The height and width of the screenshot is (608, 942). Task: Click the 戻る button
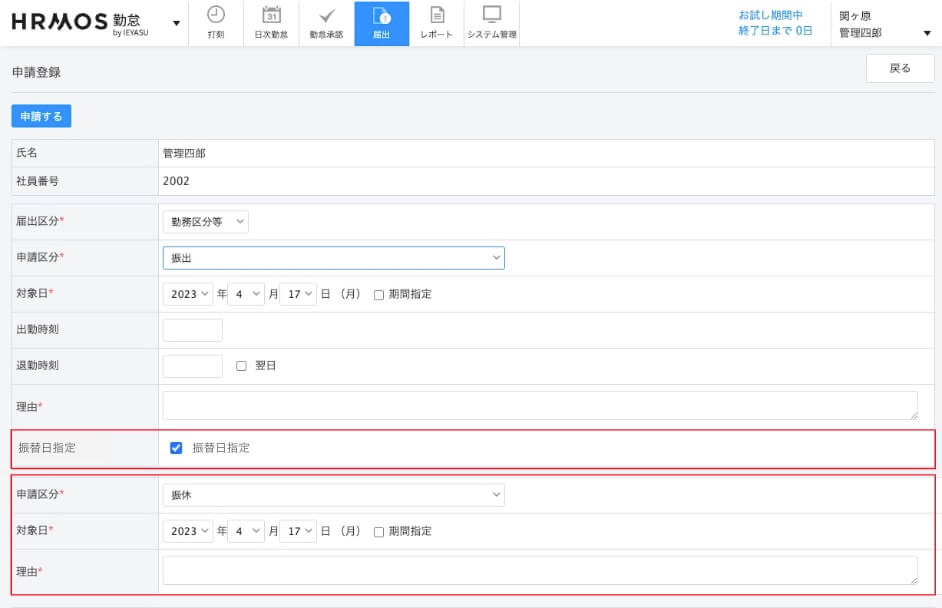point(900,69)
